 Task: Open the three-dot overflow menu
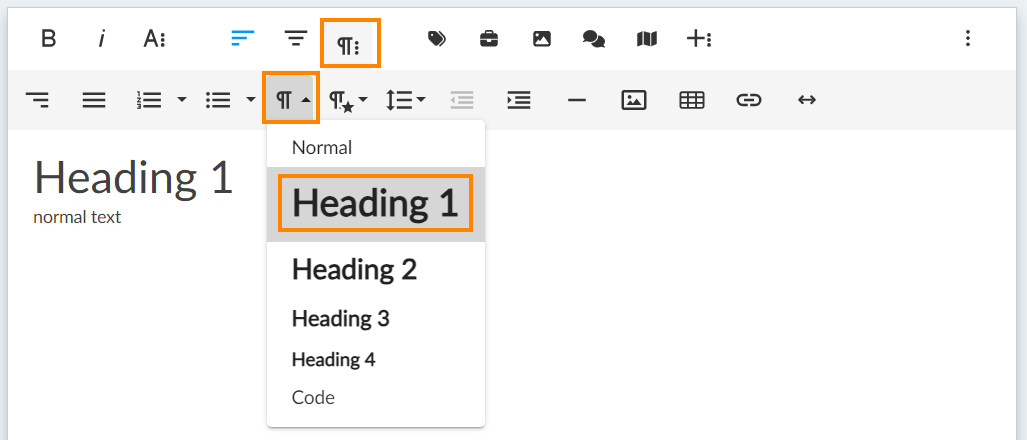967,39
